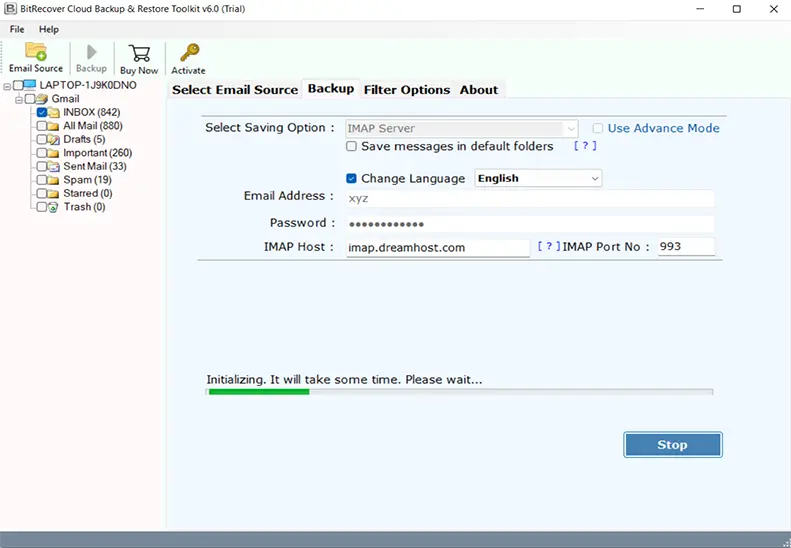This screenshot has height=548, width=791.
Task: Click the Email Source toolbar icon
Action: (36, 53)
